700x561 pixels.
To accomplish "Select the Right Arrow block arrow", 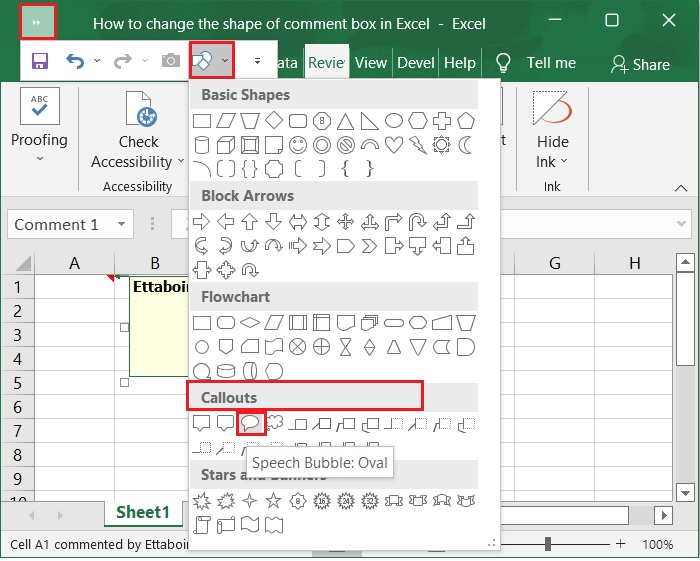I will pyautogui.click(x=202, y=221).
